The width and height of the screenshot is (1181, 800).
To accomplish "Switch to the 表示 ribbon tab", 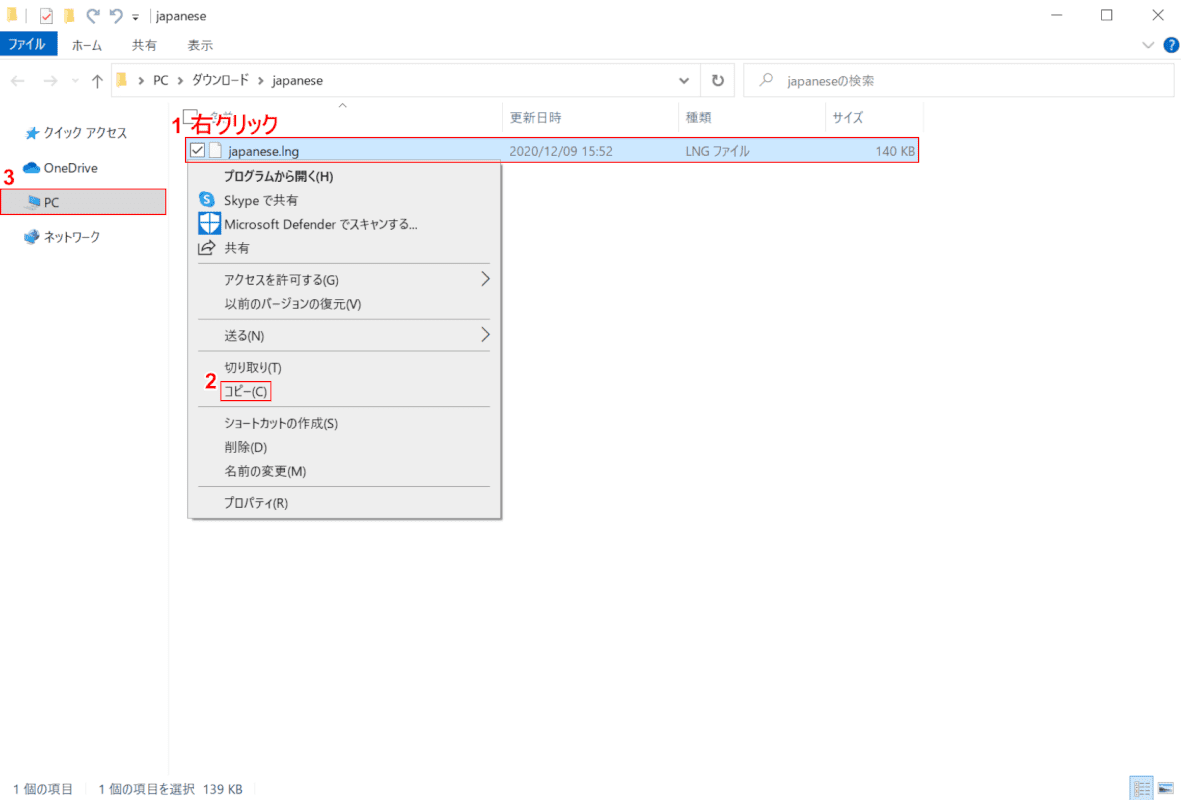I will [x=200, y=45].
